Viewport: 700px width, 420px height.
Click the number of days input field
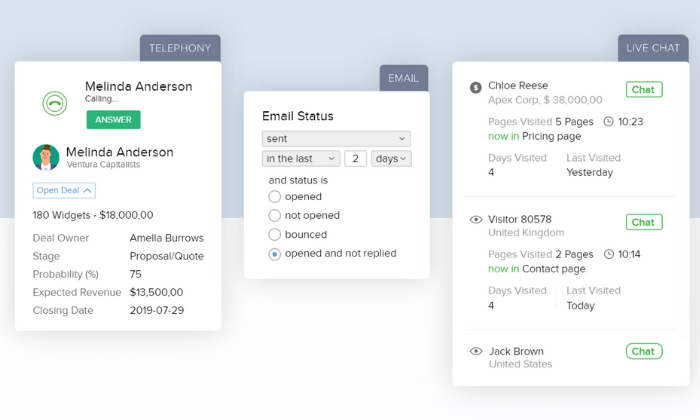pyautogui.click(x=355, y=158)
